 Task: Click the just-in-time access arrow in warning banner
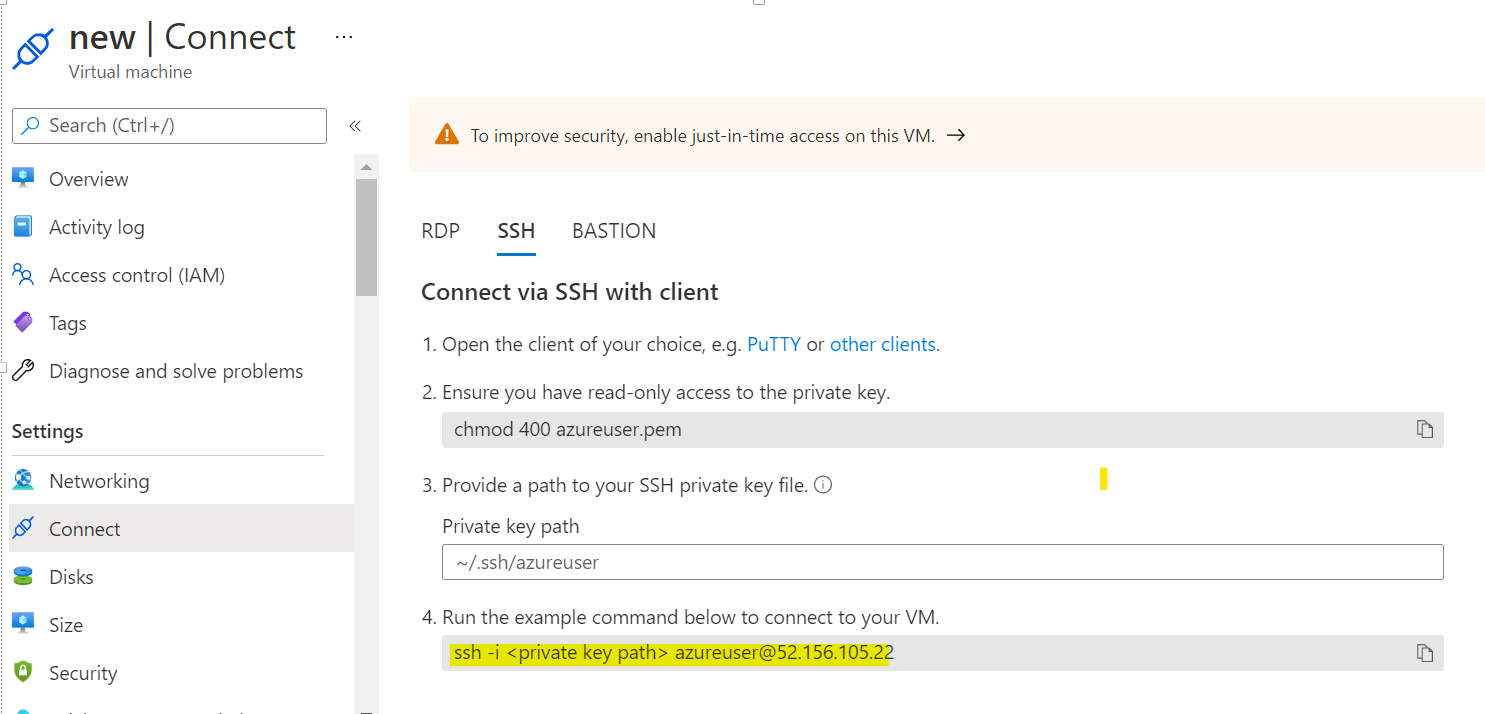pos(956,135)
